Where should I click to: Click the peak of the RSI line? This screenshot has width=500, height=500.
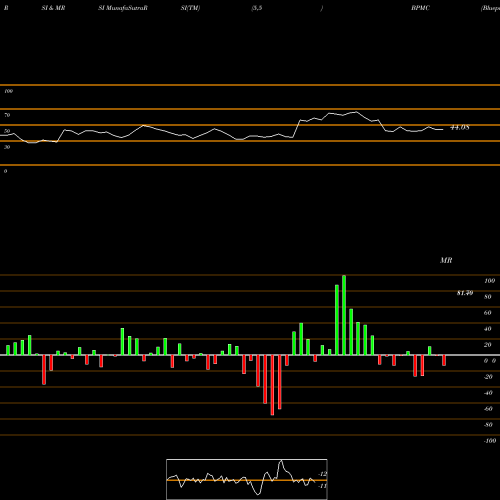(356, 112)
